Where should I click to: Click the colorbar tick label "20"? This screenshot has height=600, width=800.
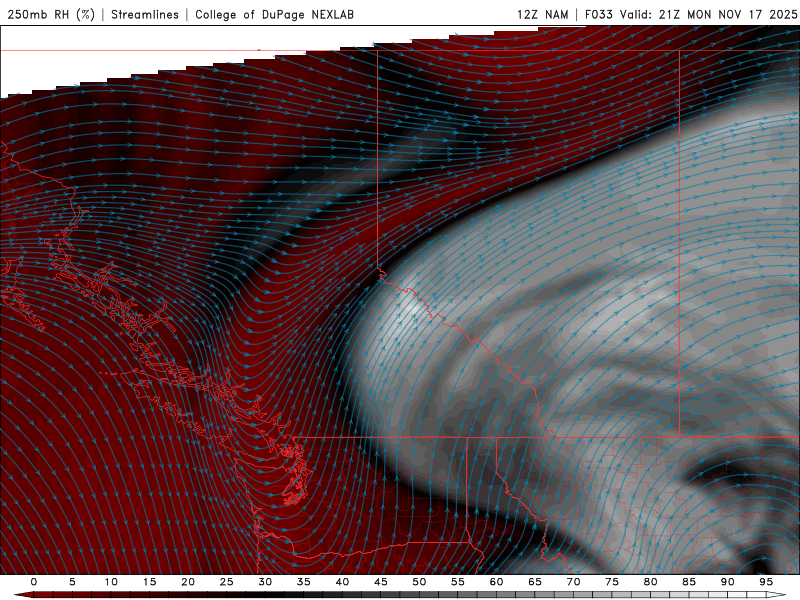tap(188, 582)
